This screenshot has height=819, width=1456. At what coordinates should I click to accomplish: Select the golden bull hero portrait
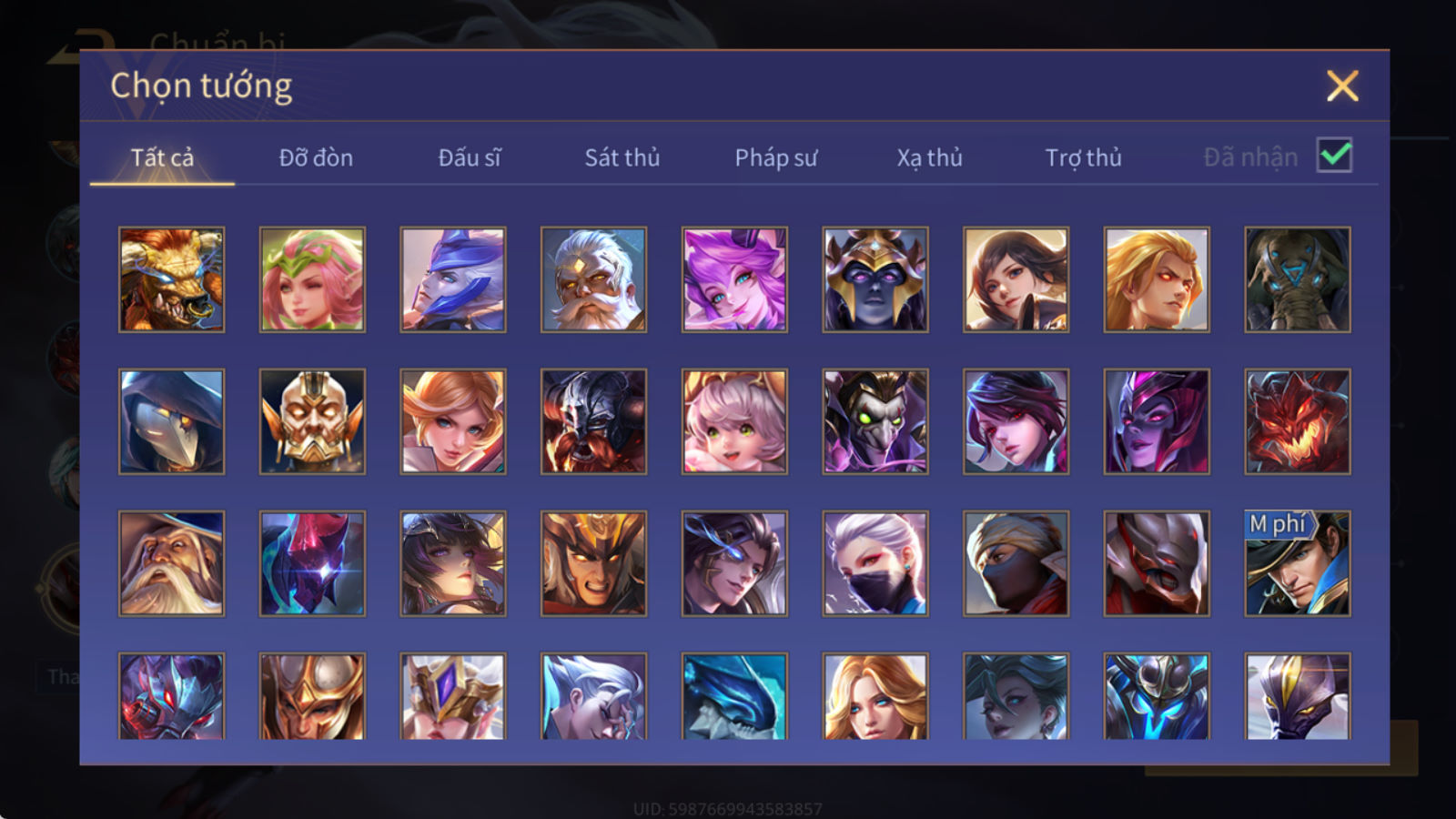pos(171,279)
